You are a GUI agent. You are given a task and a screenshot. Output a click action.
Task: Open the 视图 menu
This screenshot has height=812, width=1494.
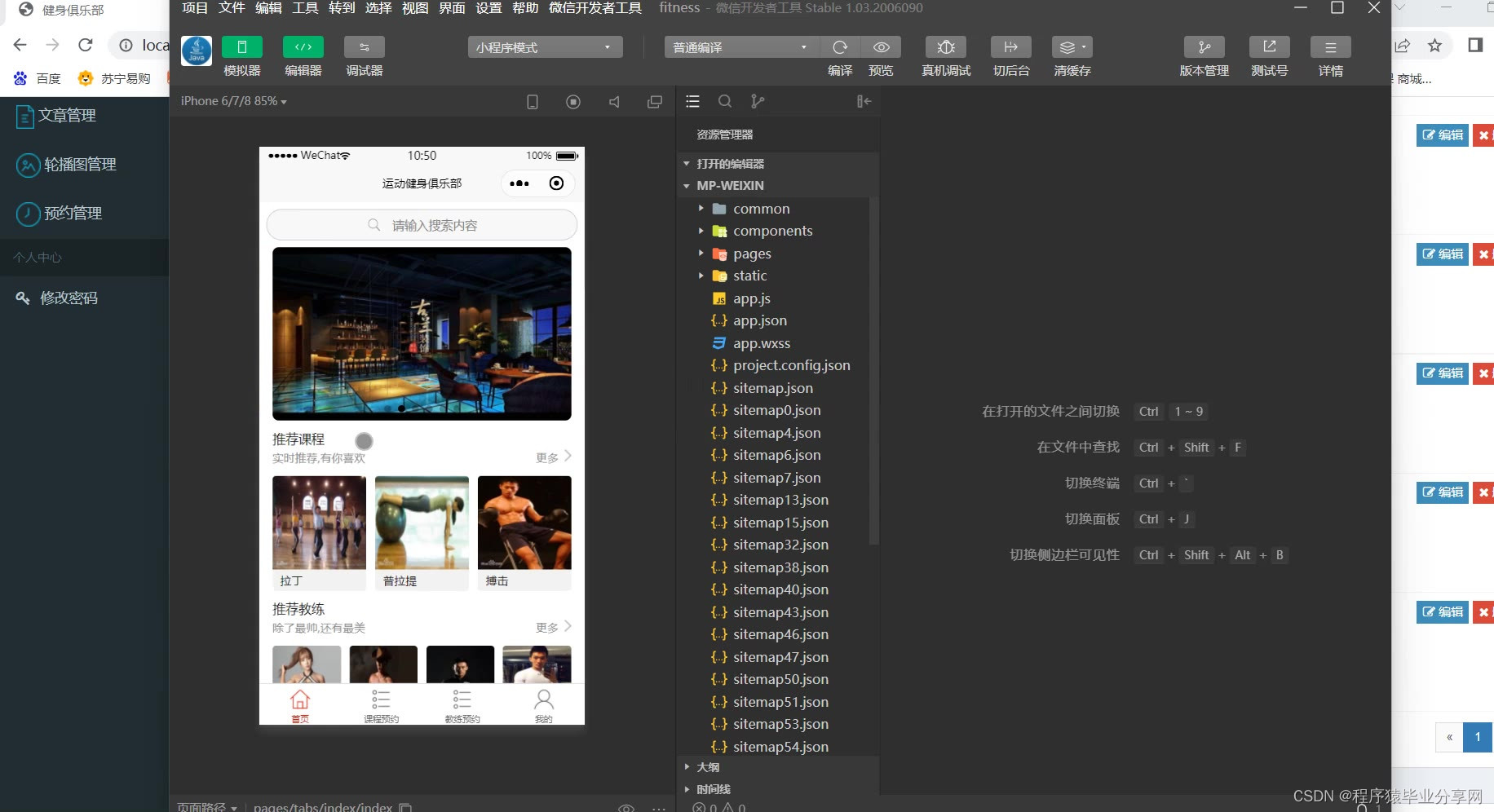pyautogui.click(x=415, y=8)
